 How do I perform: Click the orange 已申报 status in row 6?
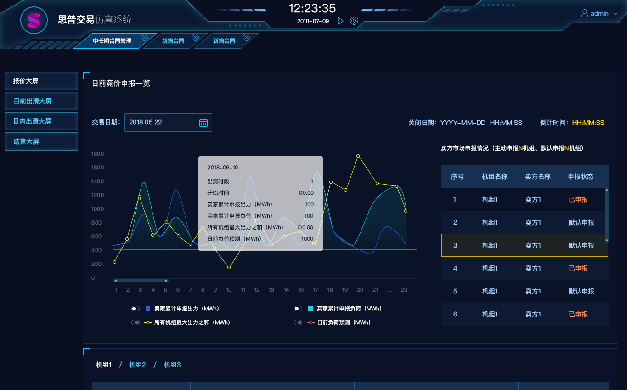tap(578, 314)
